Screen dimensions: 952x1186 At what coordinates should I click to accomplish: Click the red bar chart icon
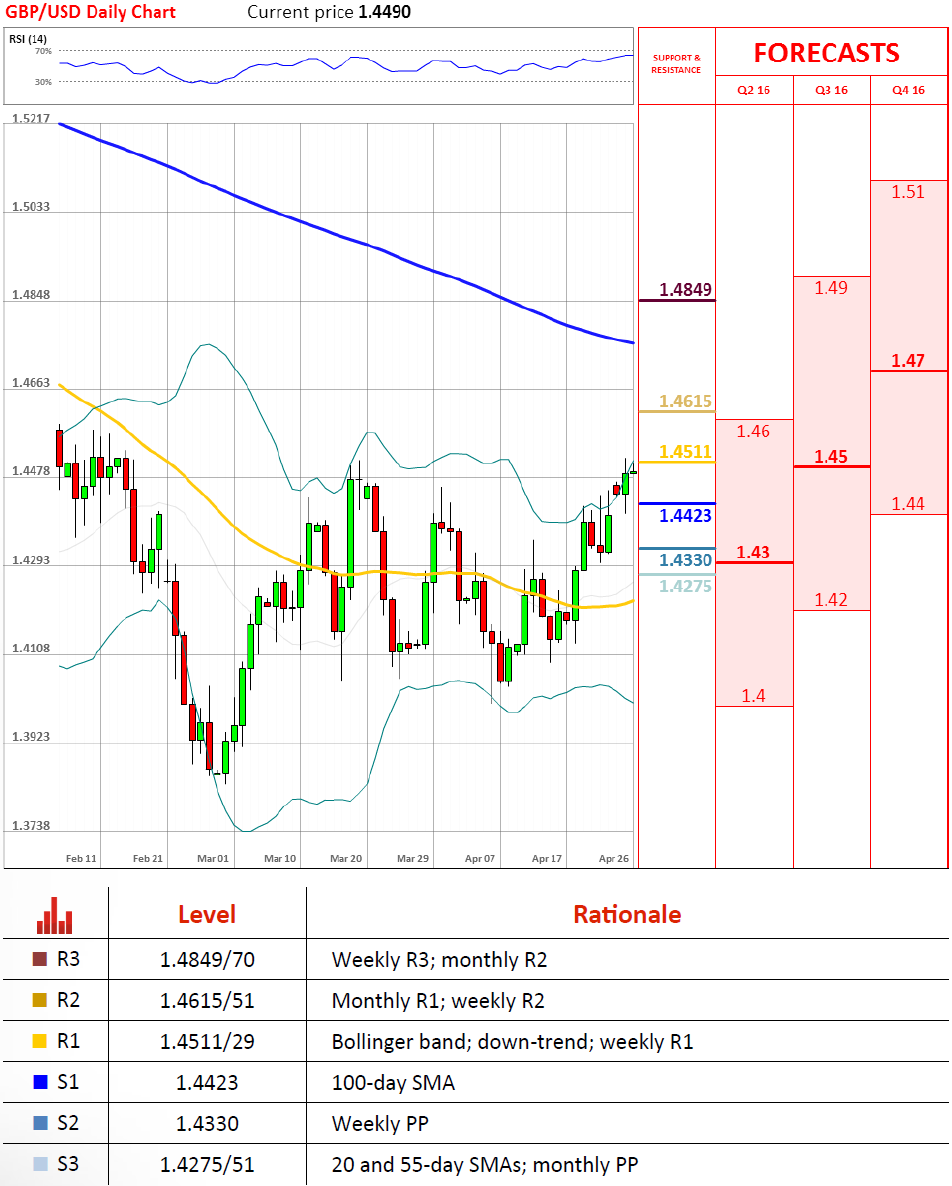[x=54, y=915]
